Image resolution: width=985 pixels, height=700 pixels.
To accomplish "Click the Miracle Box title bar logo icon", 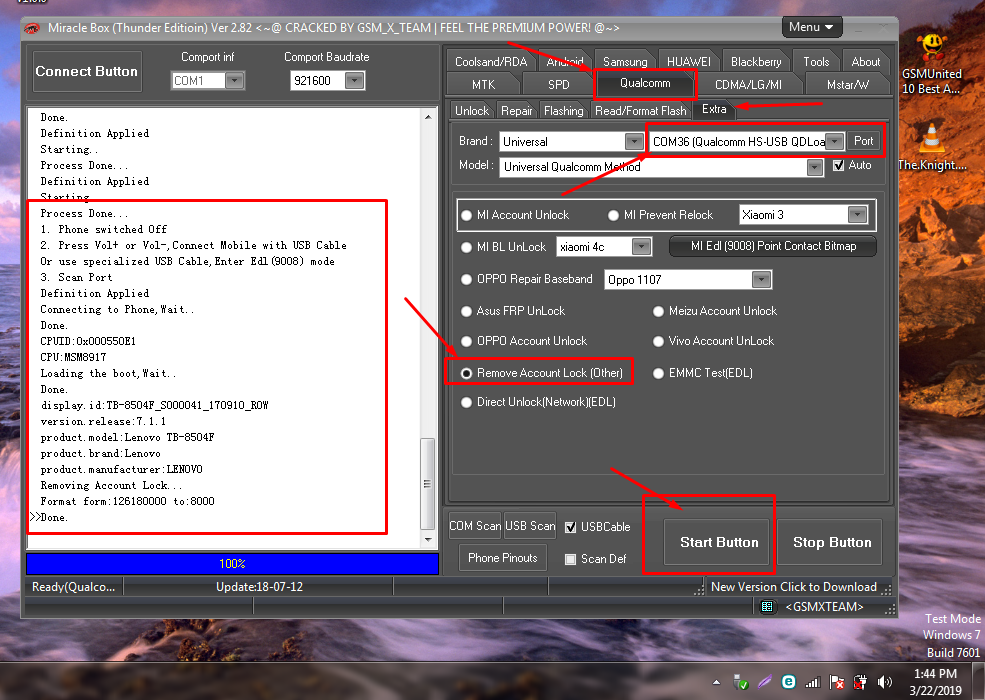I will (x=31, y=28).
